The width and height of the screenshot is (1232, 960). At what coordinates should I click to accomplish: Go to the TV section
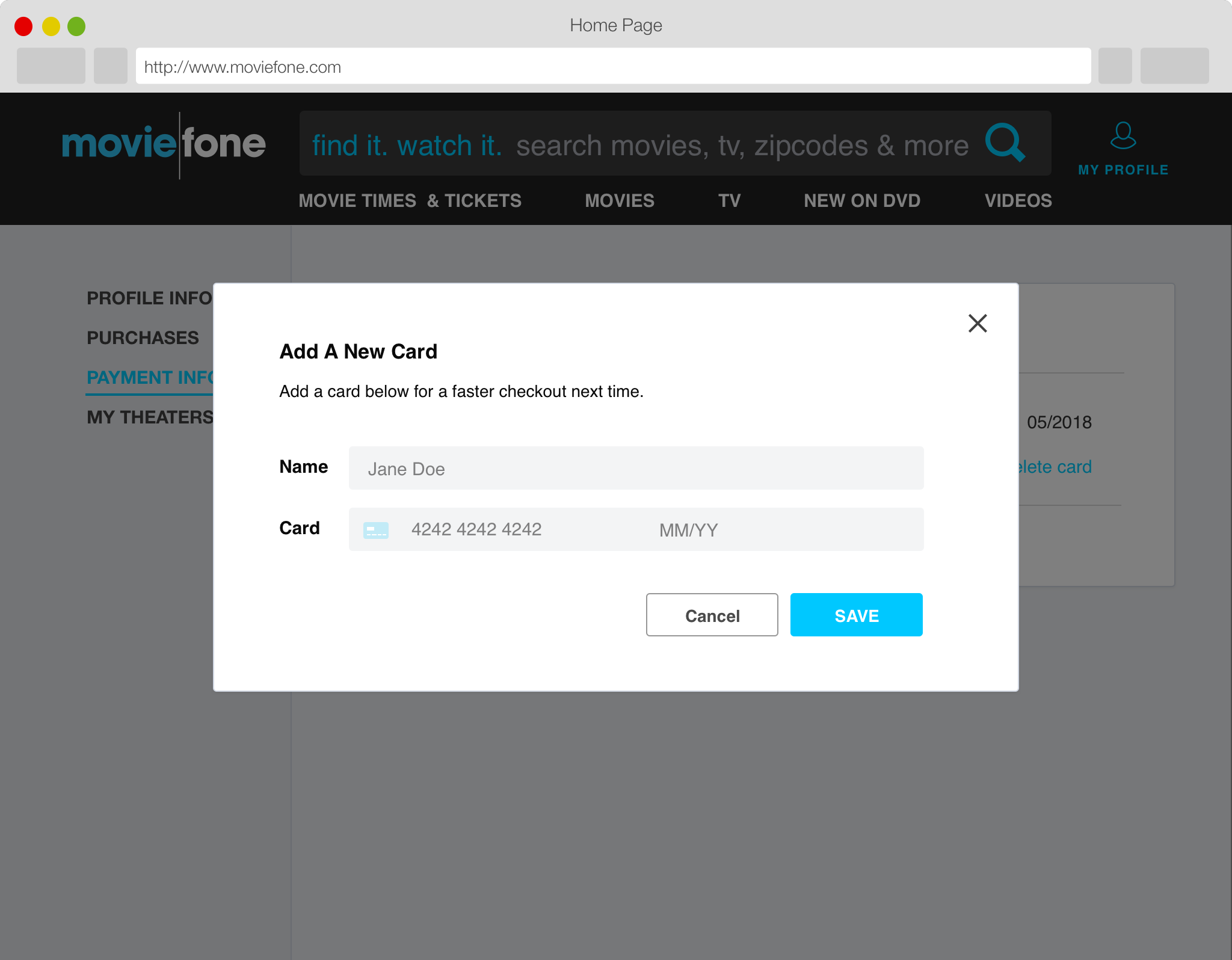729,201
